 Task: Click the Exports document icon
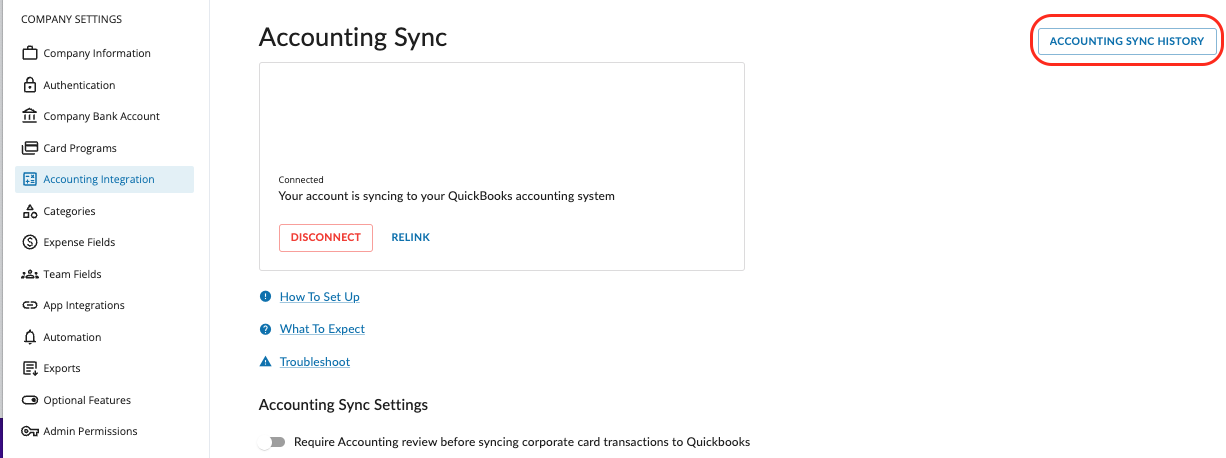tap(29, 368)
